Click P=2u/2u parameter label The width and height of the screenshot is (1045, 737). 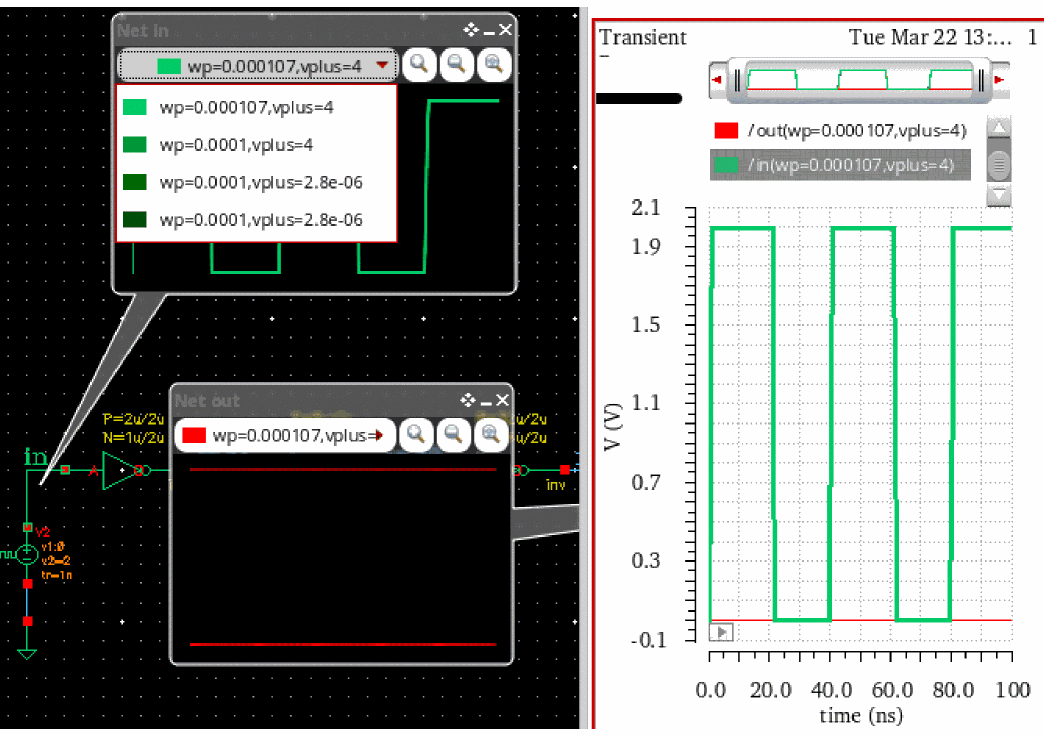(x=133, y=419)
